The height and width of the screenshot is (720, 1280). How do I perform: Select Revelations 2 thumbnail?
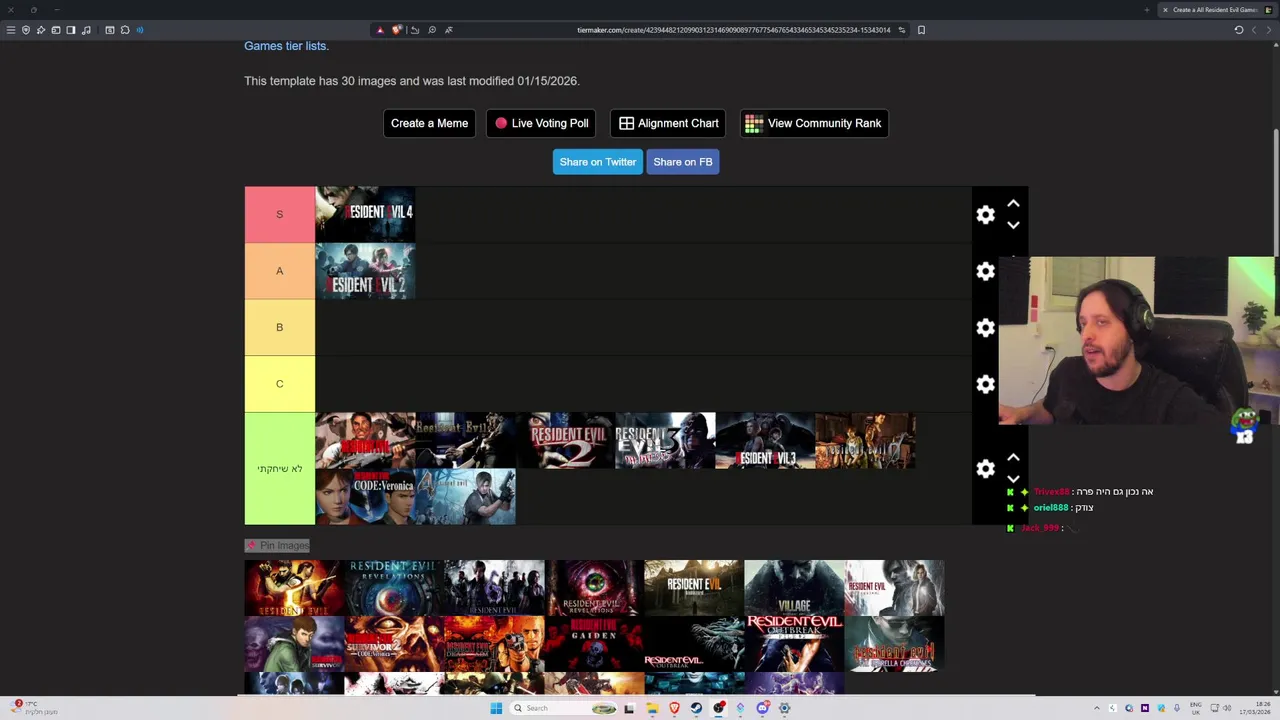point(594,587)
